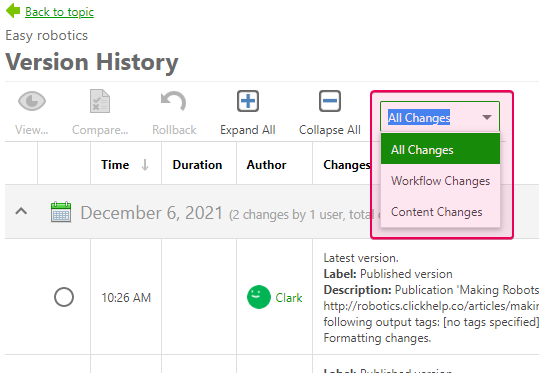539x373 pixels.
Task: Click the Time sort arrow
Action: click(x=145, y=165)
